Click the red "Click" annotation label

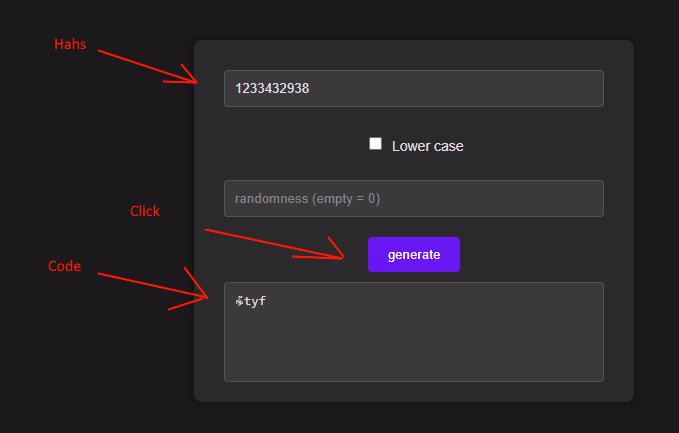(x=145, y=211)
